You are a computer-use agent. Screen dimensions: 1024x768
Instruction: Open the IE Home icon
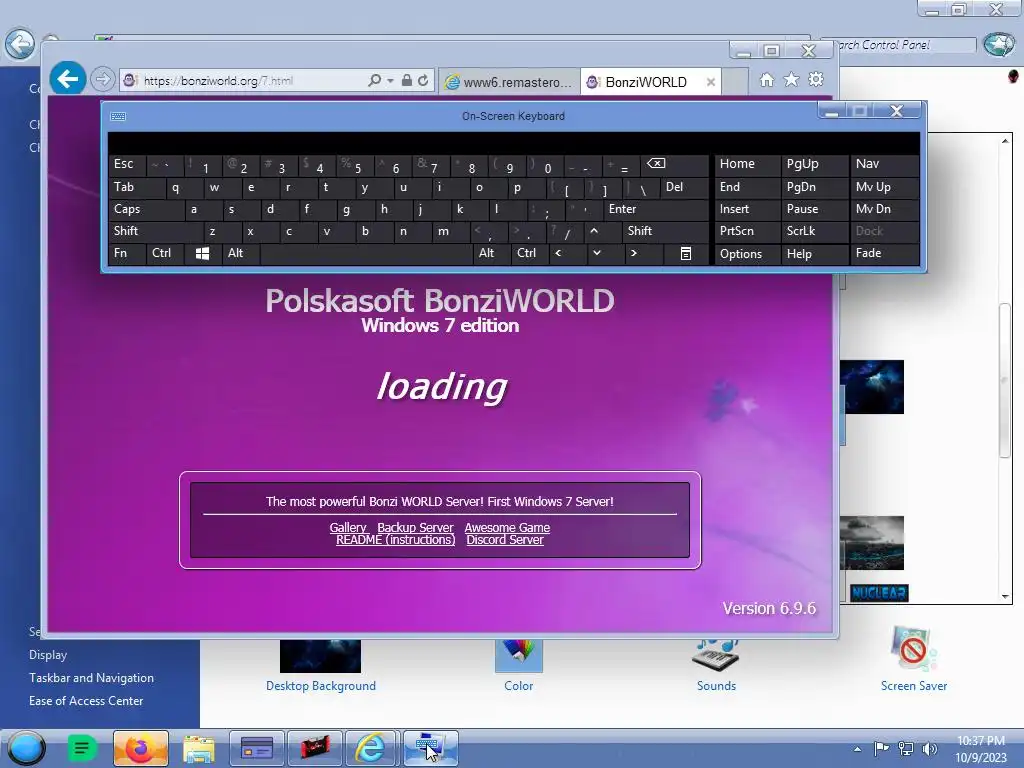[x=767, y=80]
